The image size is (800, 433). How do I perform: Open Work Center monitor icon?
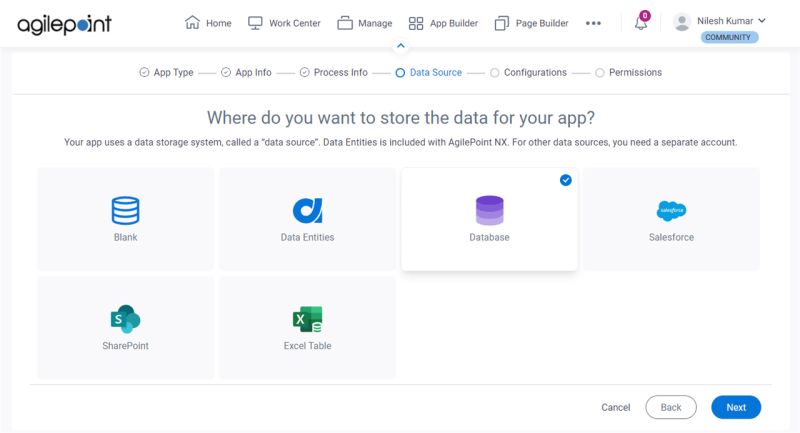[255, 23]
